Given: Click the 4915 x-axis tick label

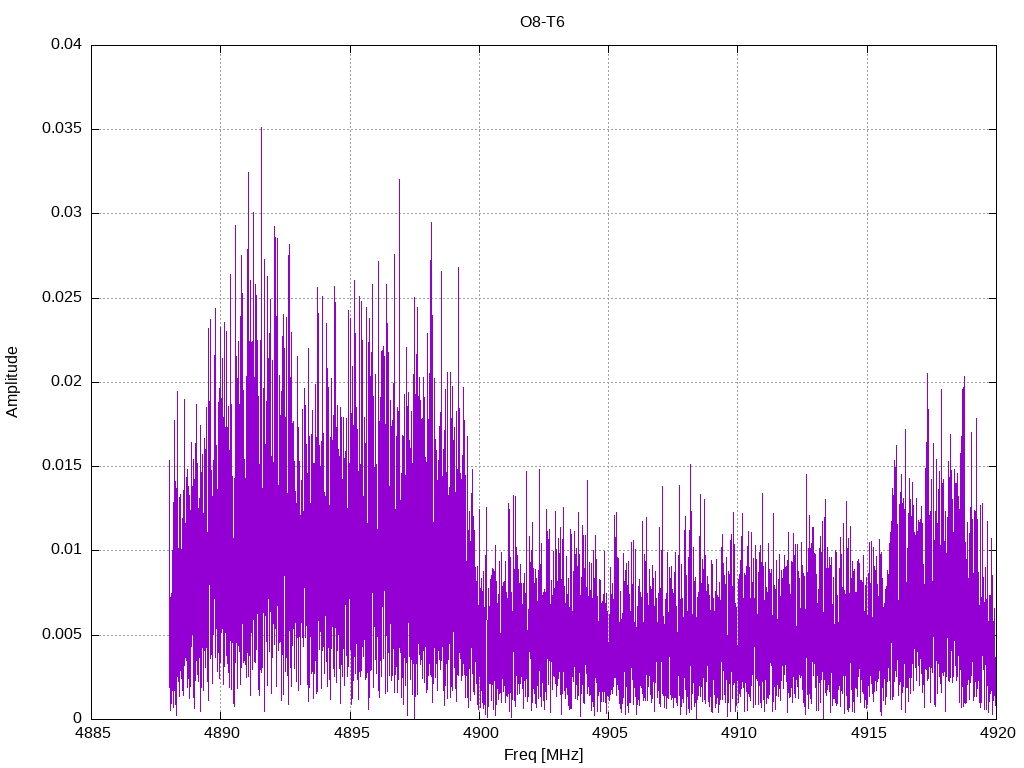Looking at the screenshot, I should [x=867, y=734].
